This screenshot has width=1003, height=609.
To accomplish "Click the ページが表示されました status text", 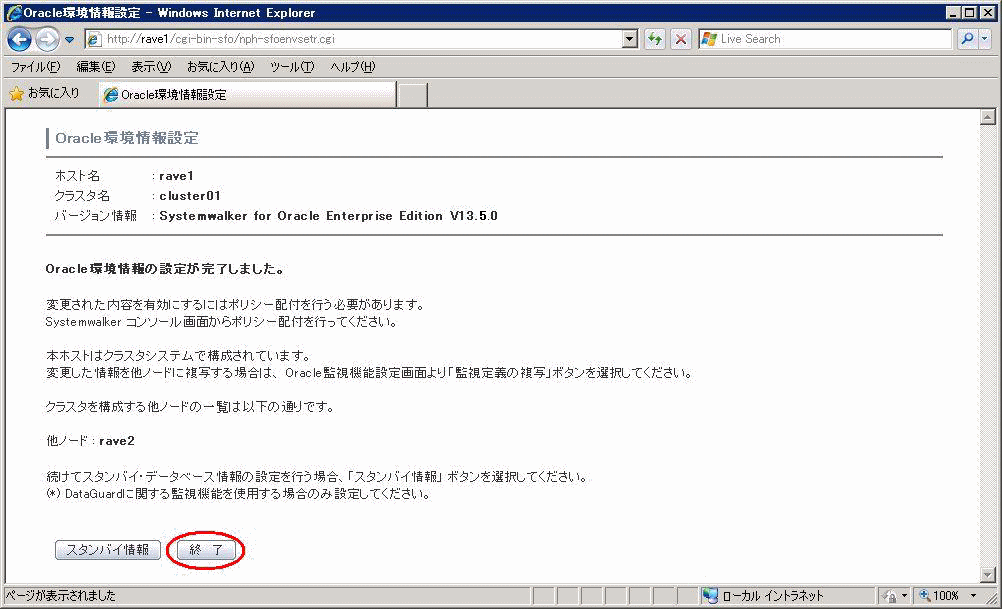I will (x=61, y=596).
